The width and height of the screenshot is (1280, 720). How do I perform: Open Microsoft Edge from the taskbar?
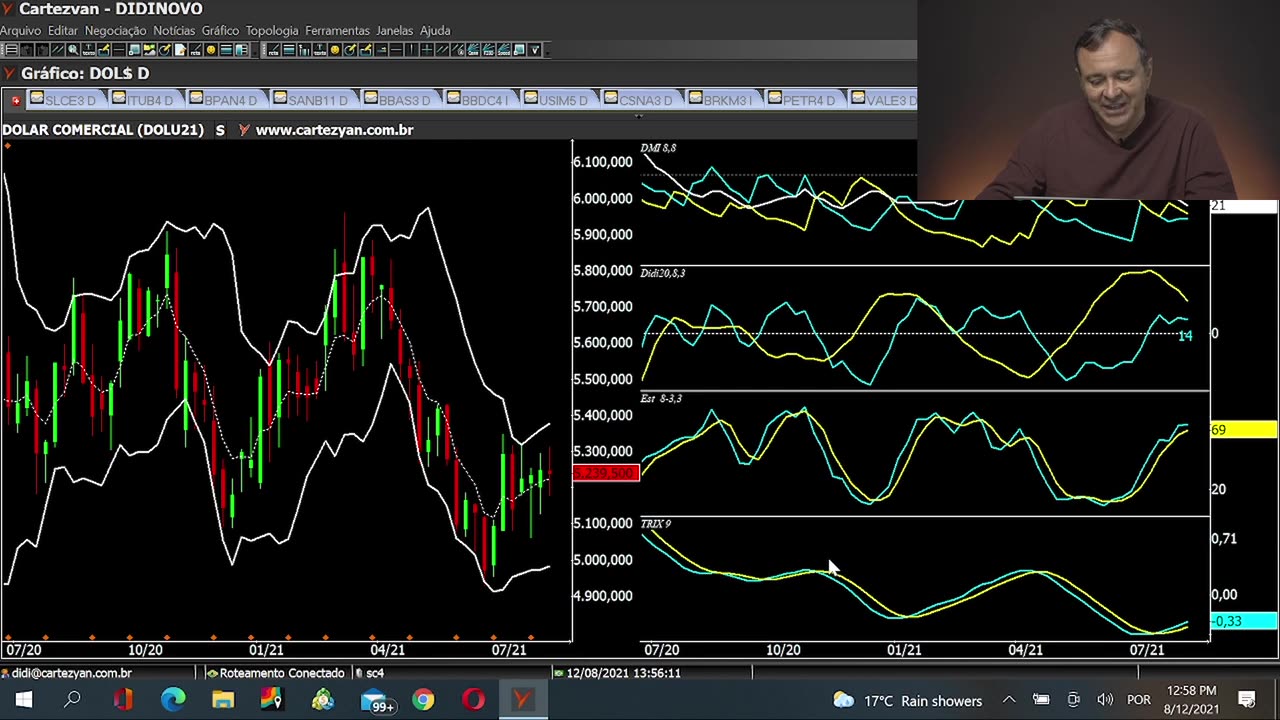coord(173,700)
